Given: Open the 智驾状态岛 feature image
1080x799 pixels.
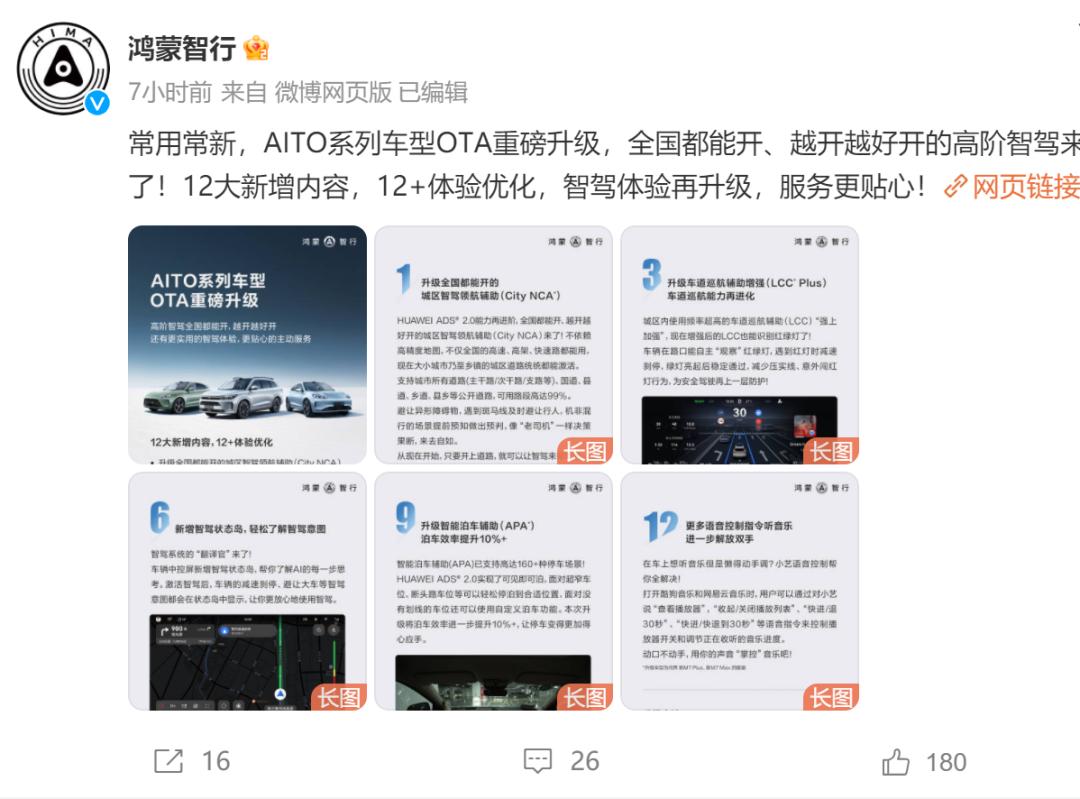Looking at the screenshot, I should [247, 591].
